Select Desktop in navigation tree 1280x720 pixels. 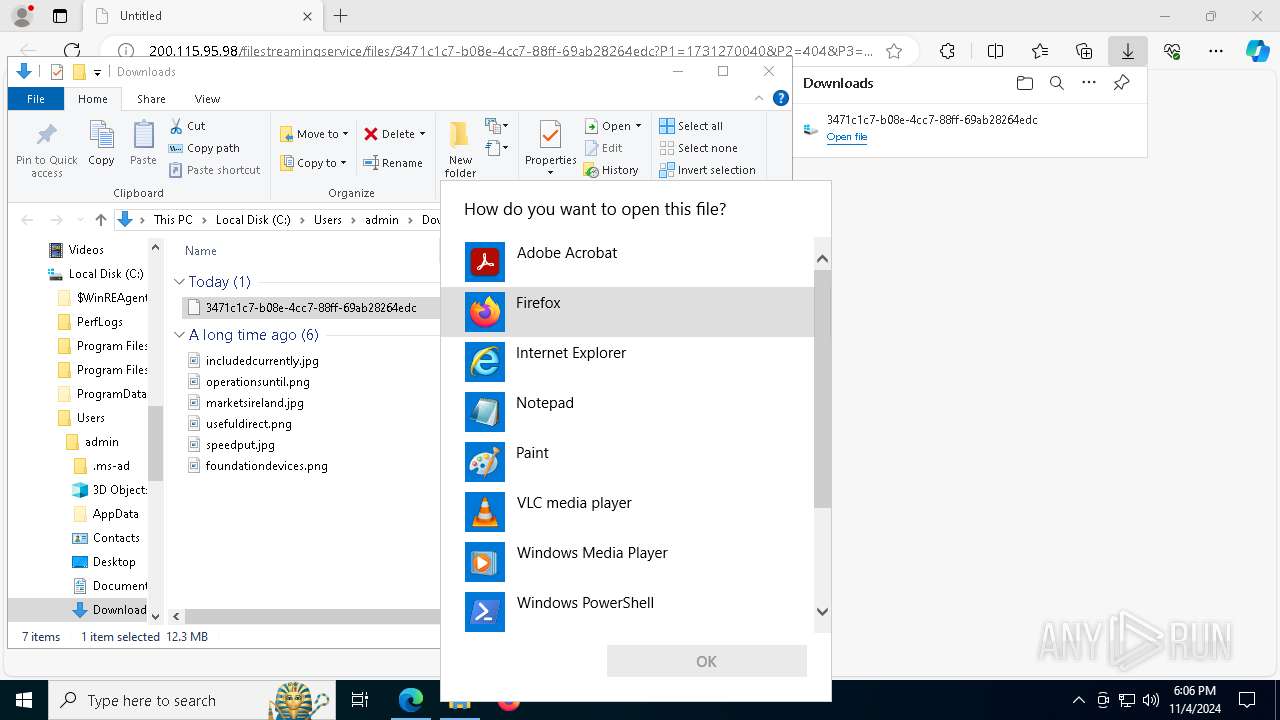click(x=114, y=562)
